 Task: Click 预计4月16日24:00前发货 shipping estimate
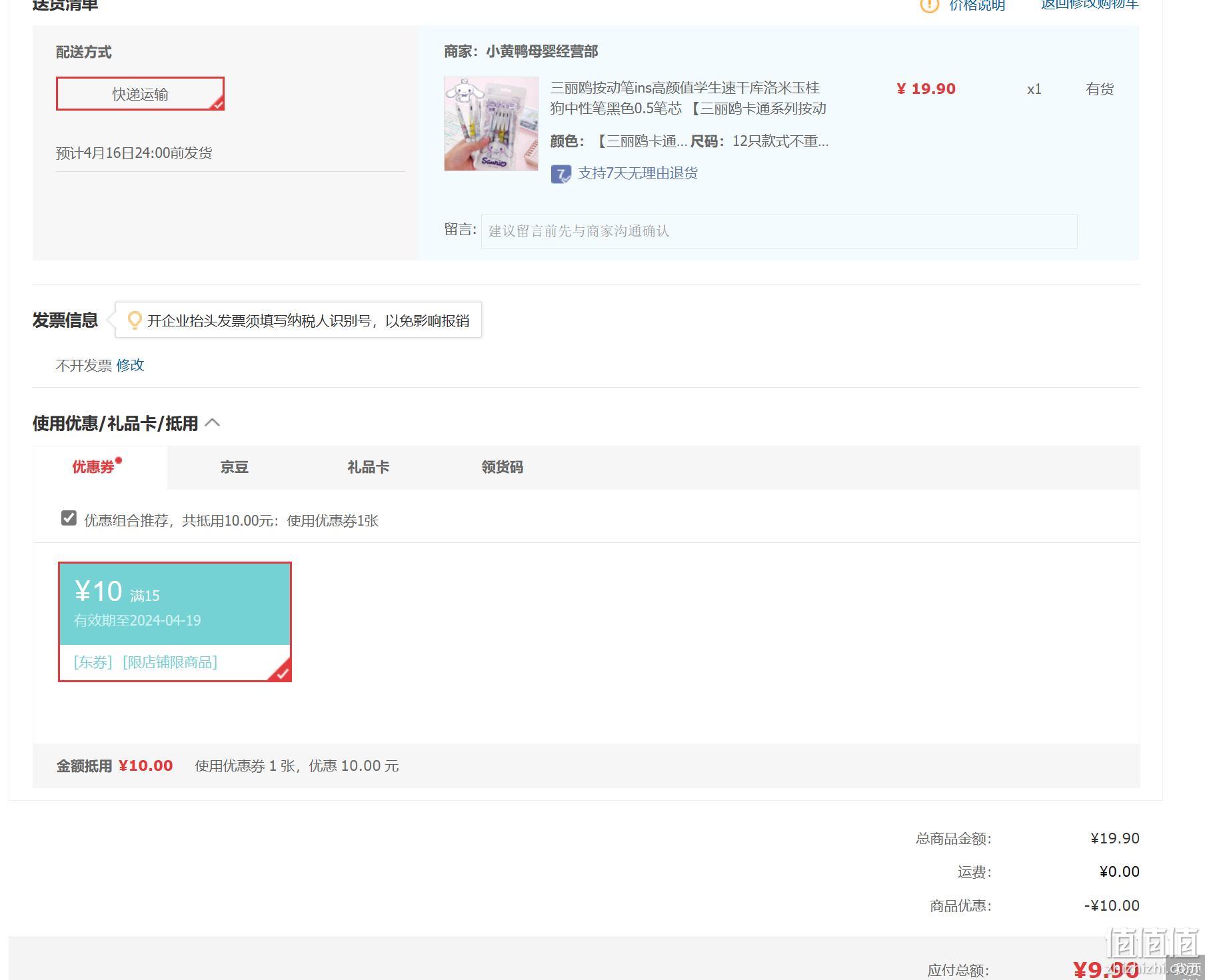coord(134,153)
